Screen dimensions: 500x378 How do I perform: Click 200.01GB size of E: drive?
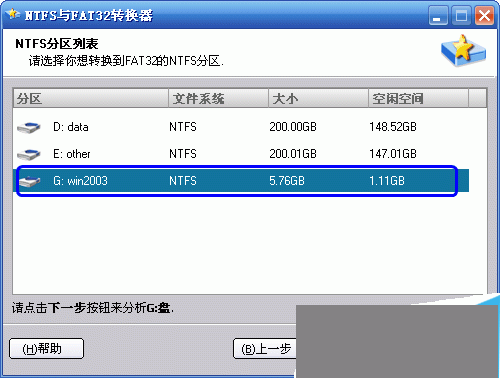coord(293,154)
